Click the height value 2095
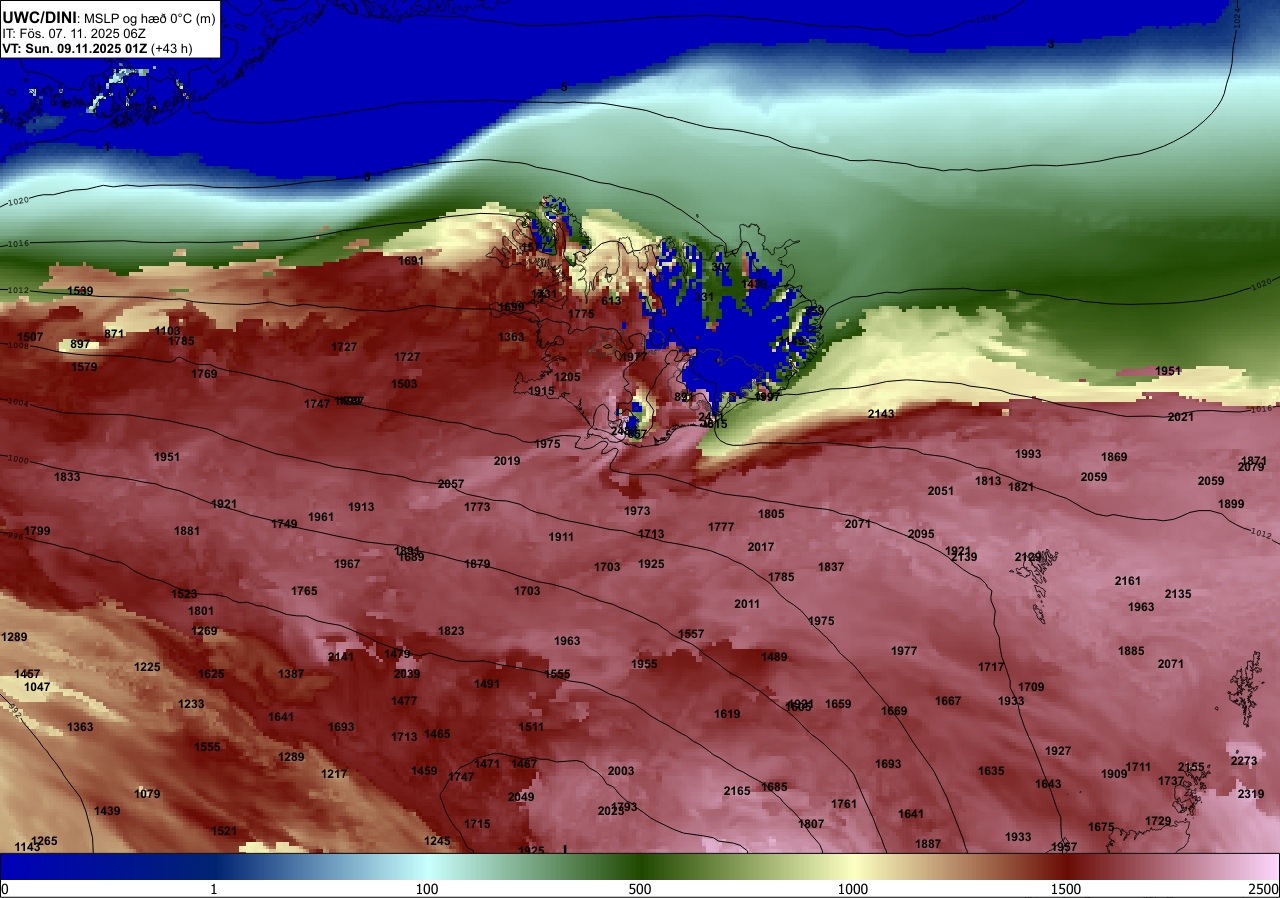This screenshot has width=1280, height=898. (x=921, y=534)
